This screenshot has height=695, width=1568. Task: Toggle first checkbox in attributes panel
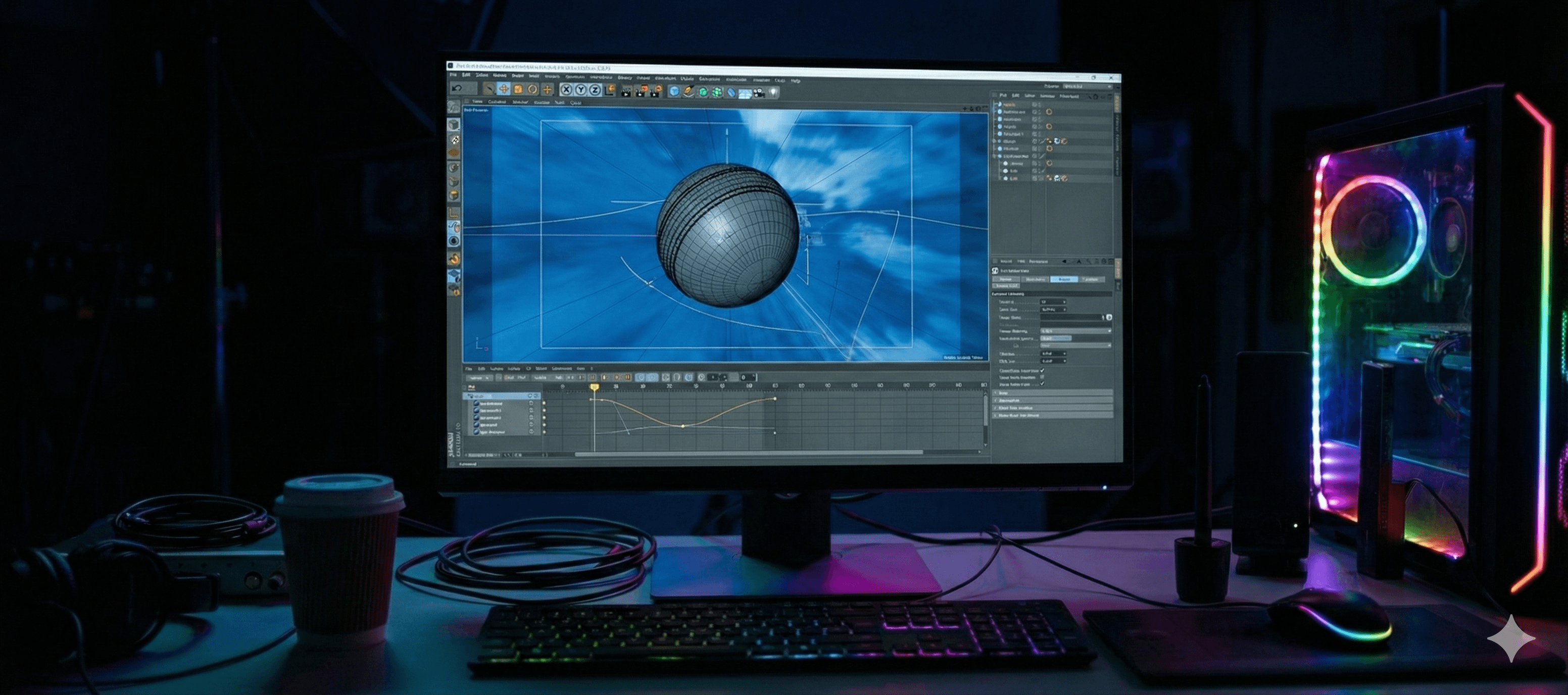coord(1042,371)
